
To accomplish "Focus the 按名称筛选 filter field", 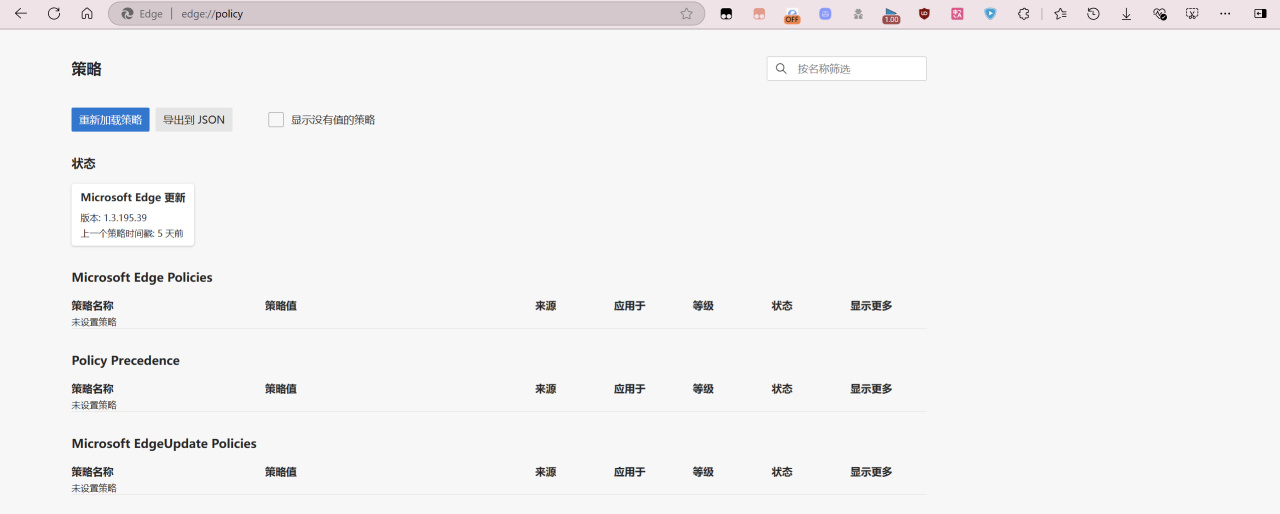I will coord(847,69).
